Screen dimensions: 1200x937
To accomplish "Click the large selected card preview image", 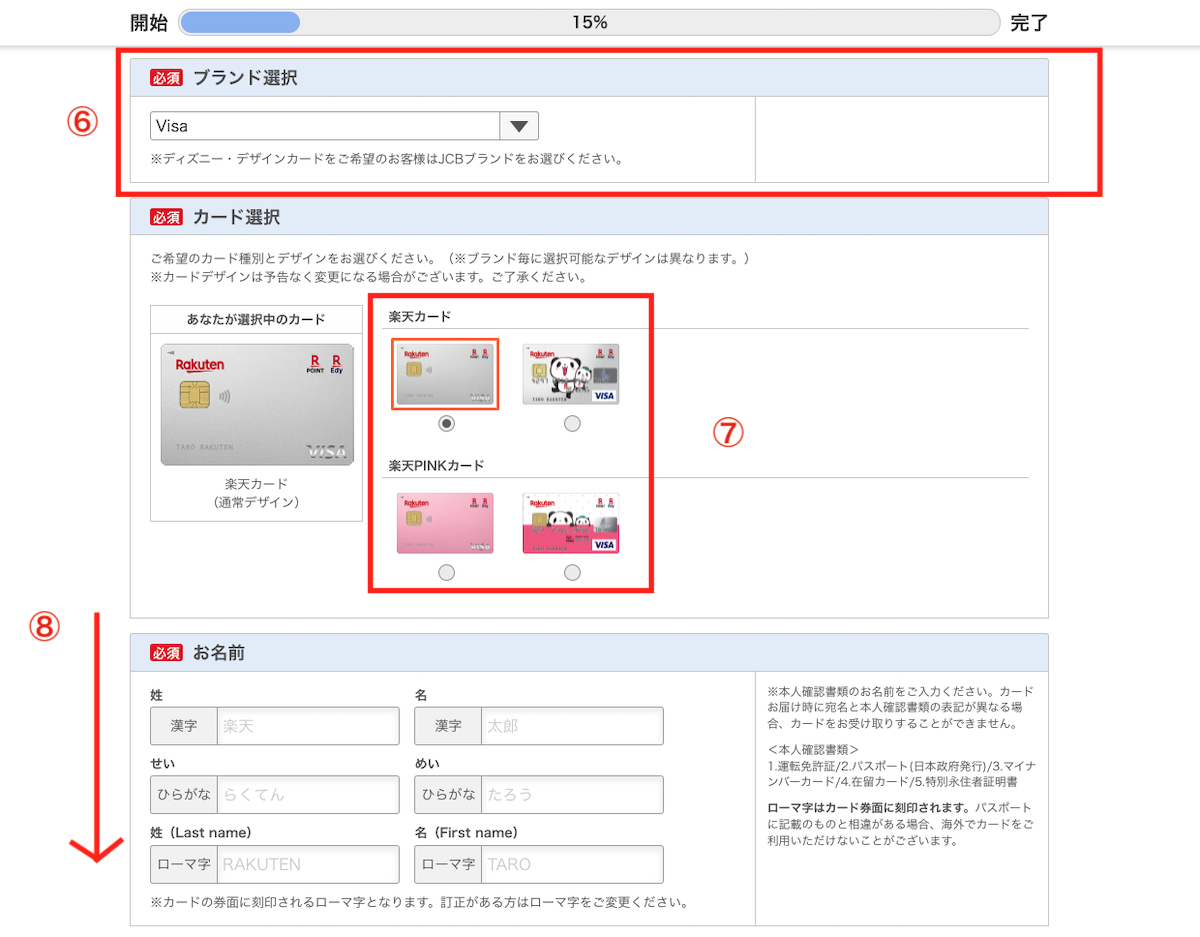I will point(257,405).
